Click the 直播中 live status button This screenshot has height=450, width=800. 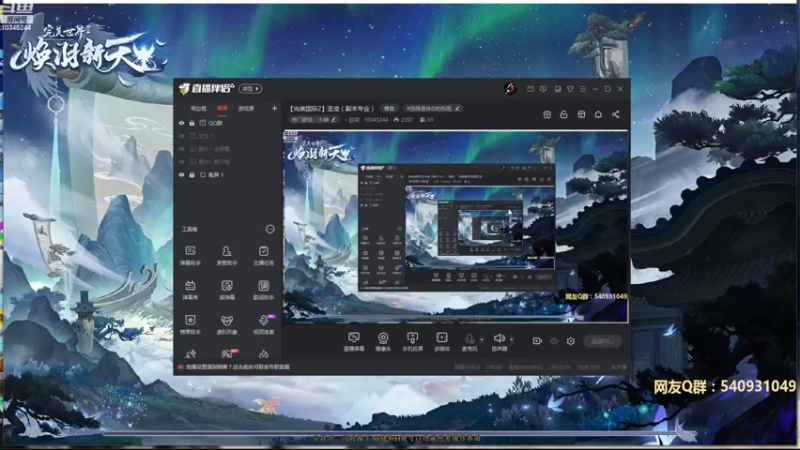click(x=603, y=341)
